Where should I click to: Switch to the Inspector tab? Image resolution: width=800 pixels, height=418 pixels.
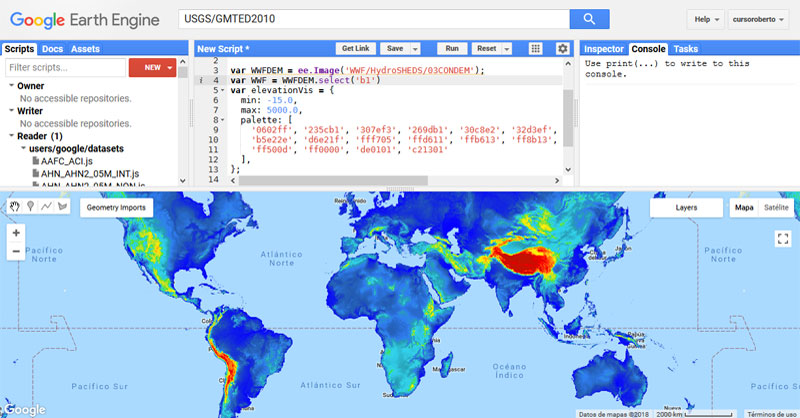[604, 49]
